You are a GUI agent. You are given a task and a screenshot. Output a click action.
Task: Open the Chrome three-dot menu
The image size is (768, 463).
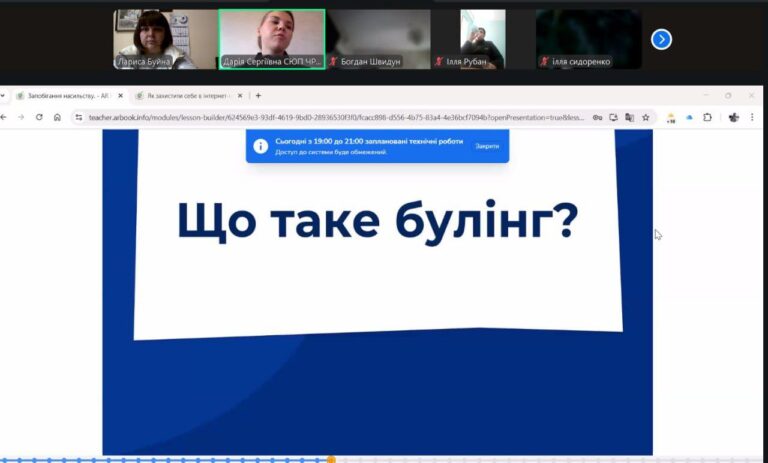coord(751,117)
